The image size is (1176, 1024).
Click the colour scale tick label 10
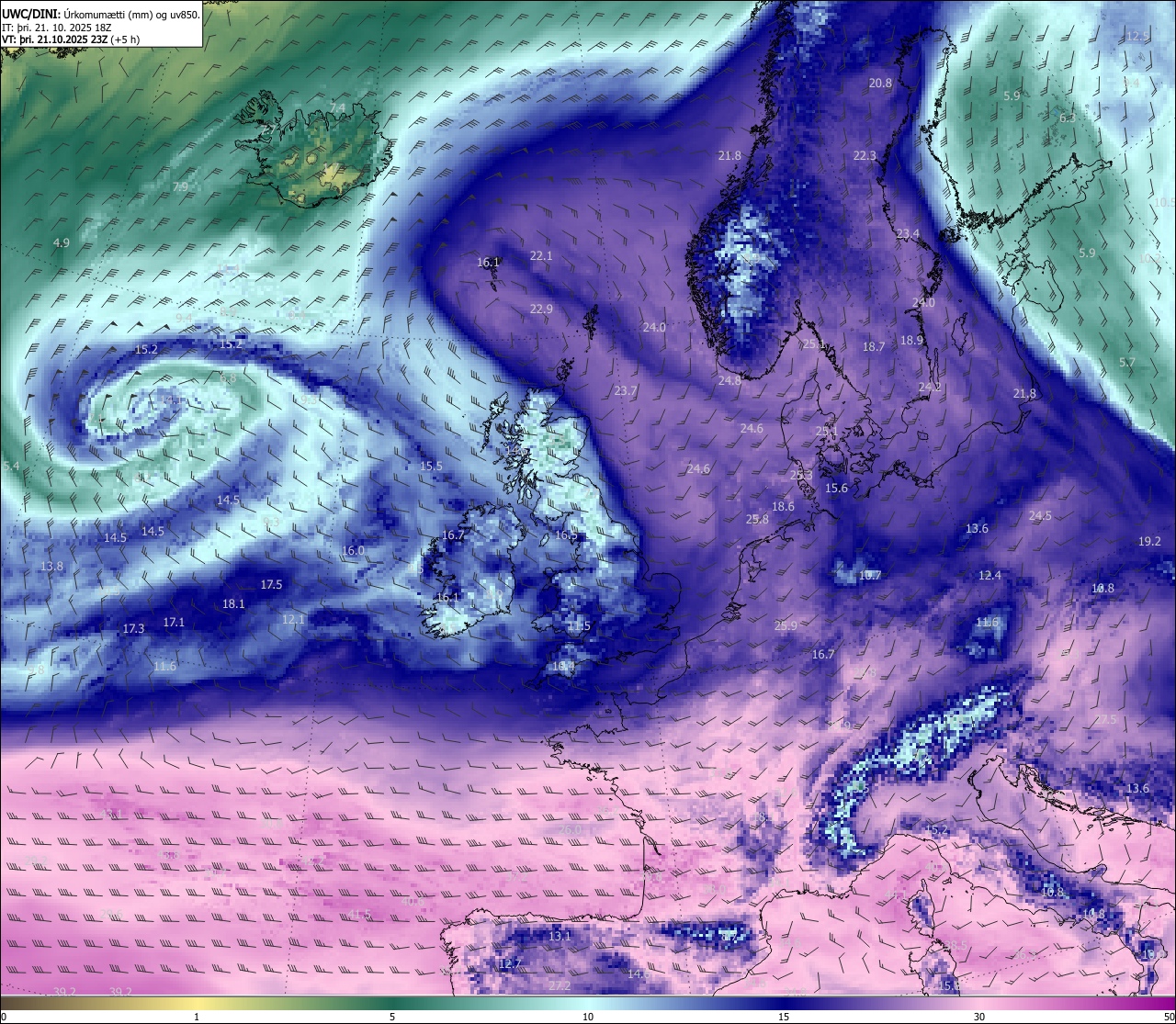point(588,1017)
